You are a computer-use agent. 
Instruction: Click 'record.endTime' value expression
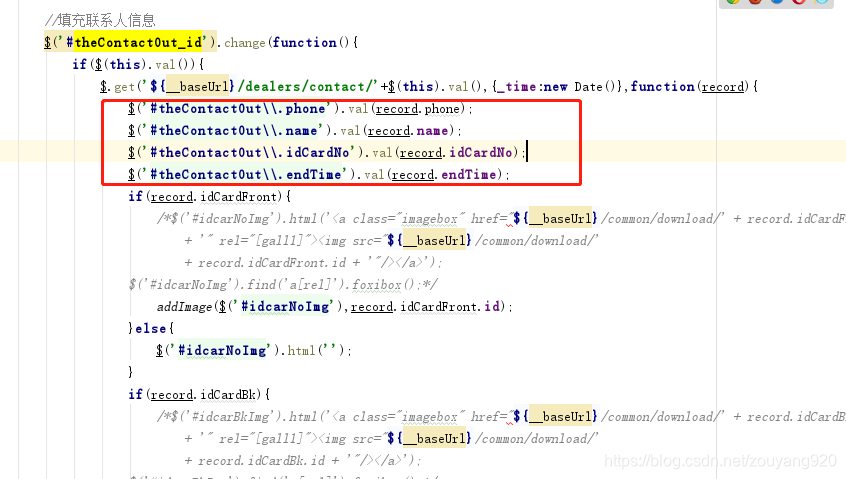point(444,175)
